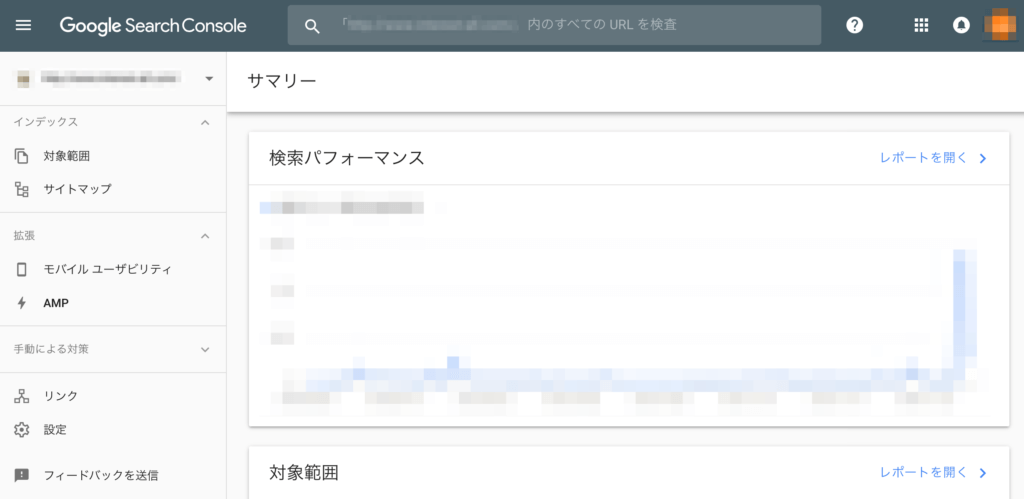Click chevron beside 検索パフォーマンス report link
The image size is (1024, 499).
point(983,158)
